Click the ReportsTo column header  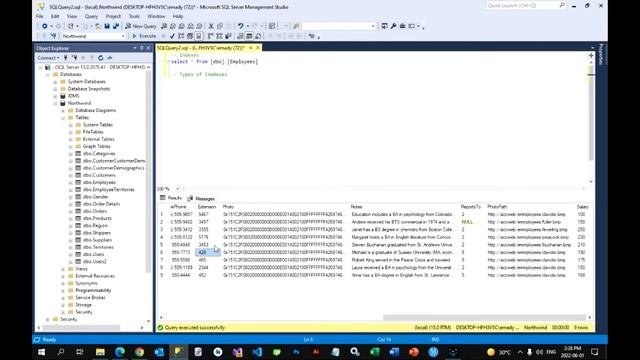click(471, 207)
